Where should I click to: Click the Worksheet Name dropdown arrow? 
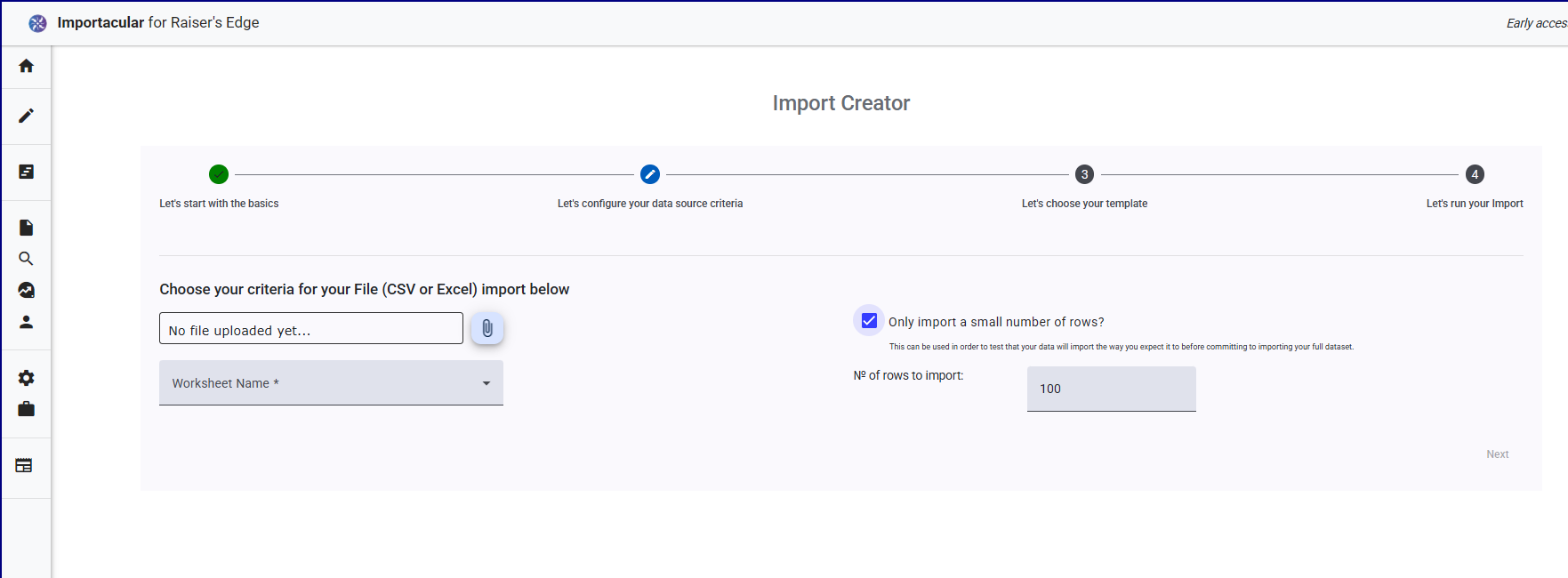click(486, 383)
